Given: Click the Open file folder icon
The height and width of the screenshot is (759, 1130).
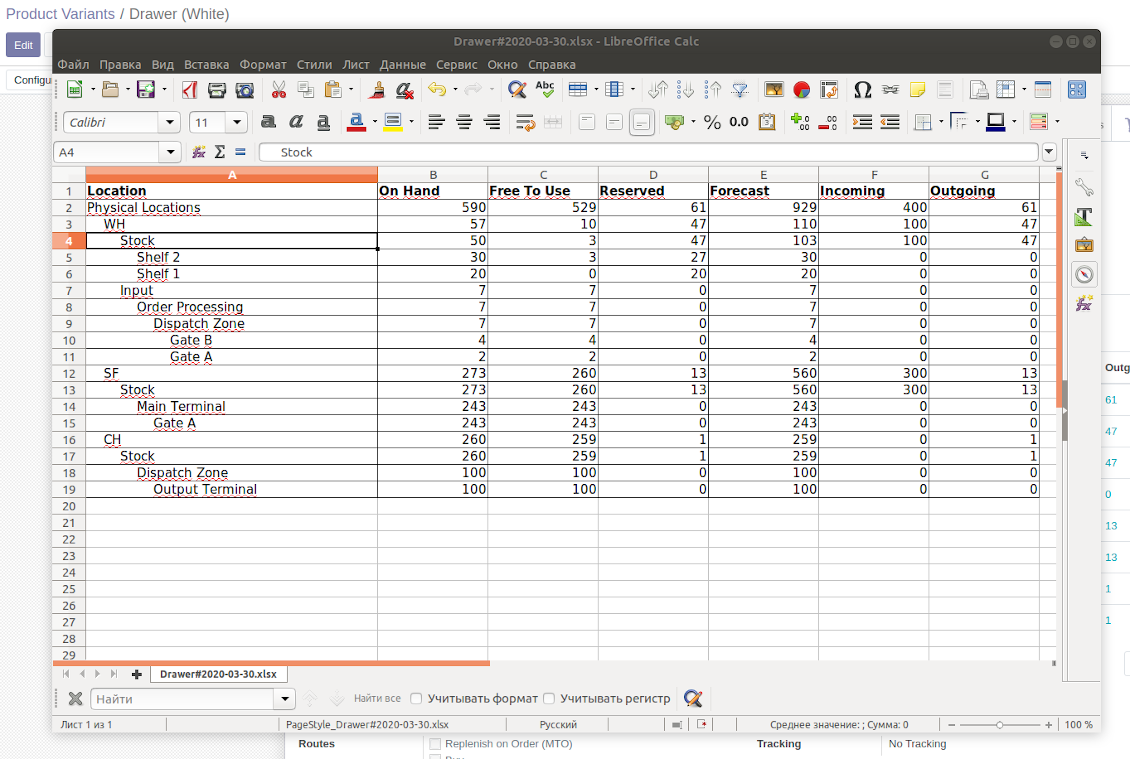Looking at the screenshot, I should point(110,89).
